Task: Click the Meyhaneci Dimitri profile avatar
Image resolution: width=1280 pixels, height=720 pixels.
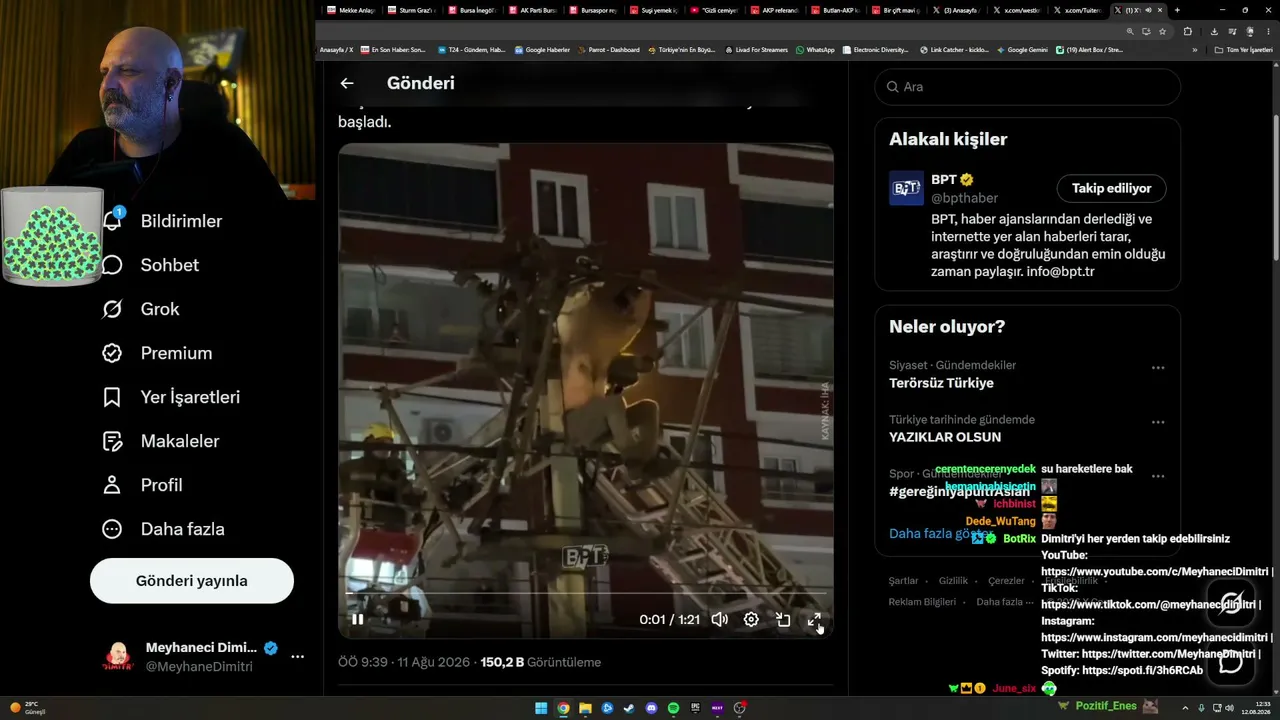Action: tap(118, 657)
